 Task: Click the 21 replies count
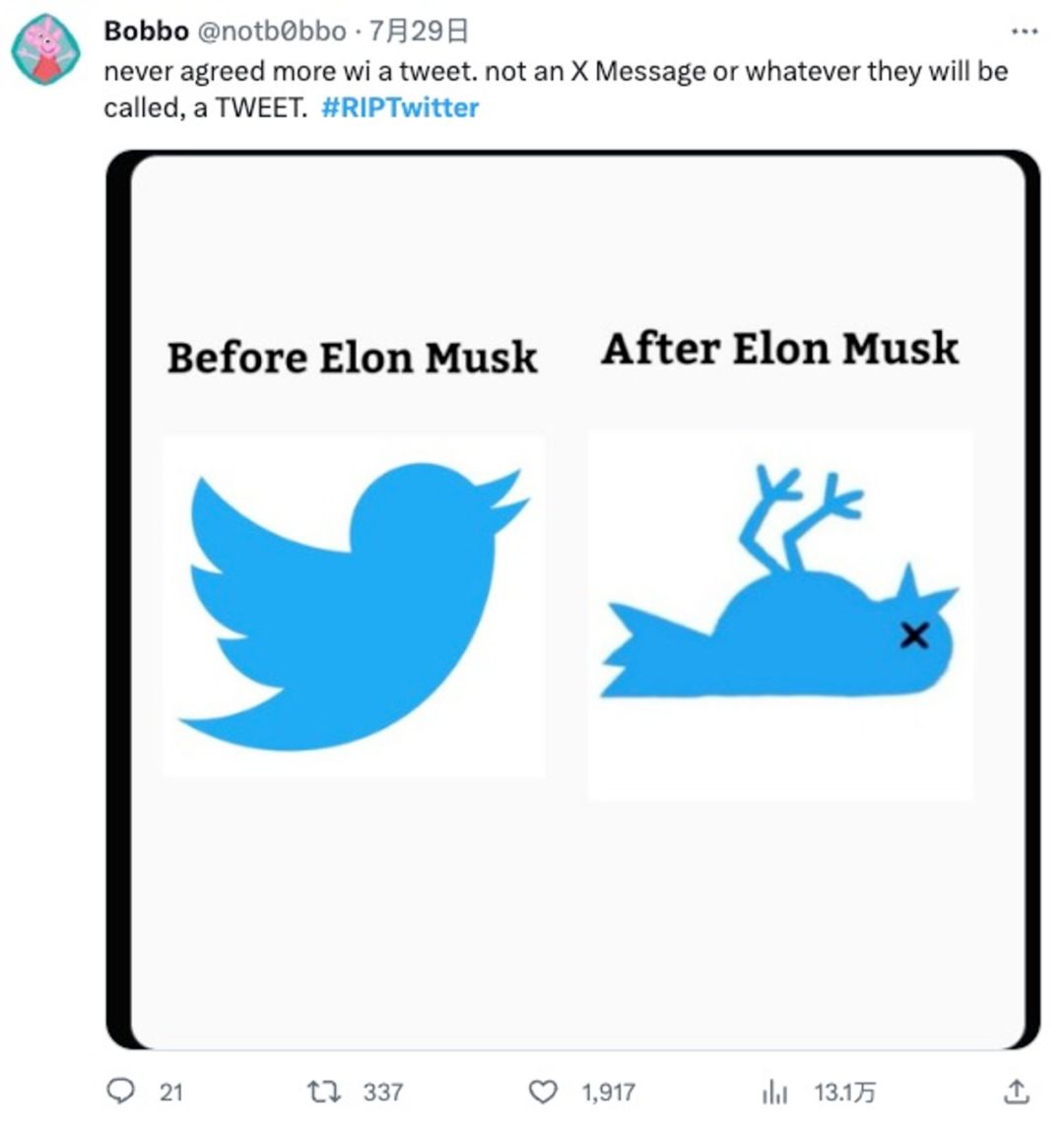coord(171,1092)
